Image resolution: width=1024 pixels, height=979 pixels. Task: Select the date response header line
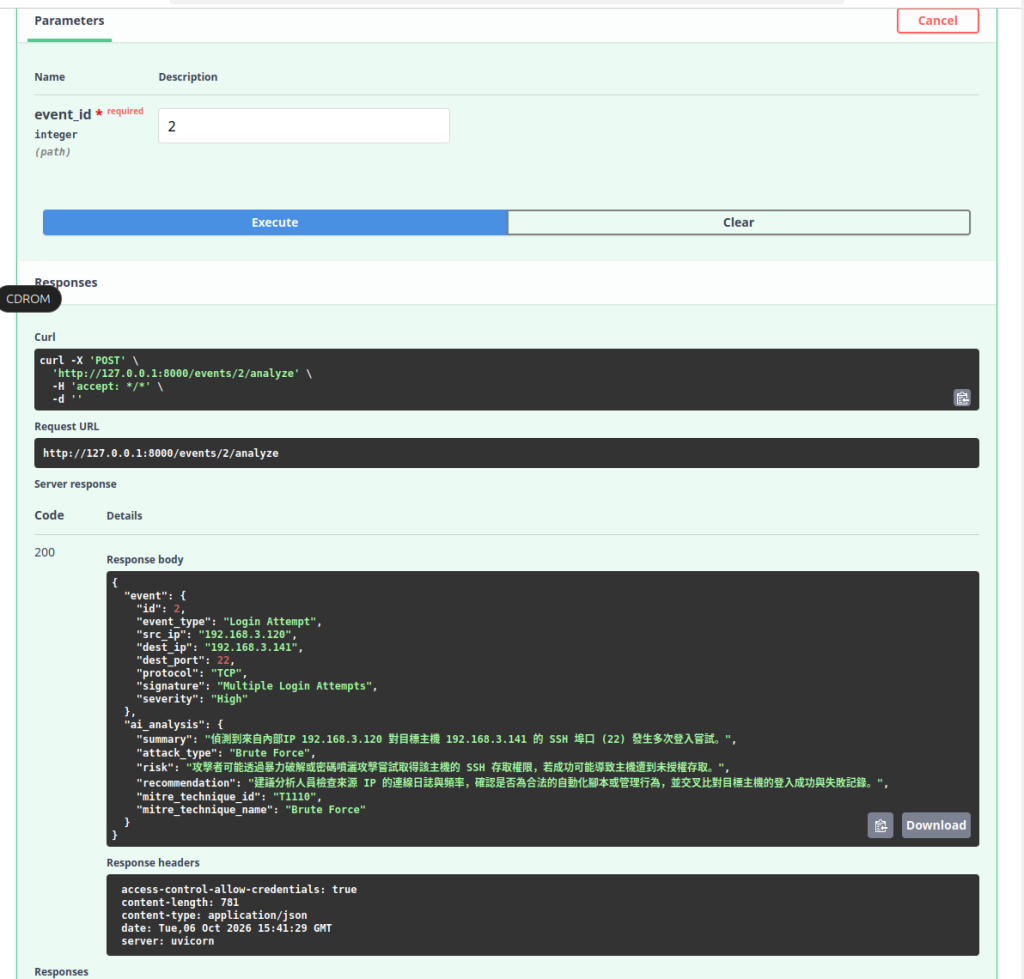227,928
